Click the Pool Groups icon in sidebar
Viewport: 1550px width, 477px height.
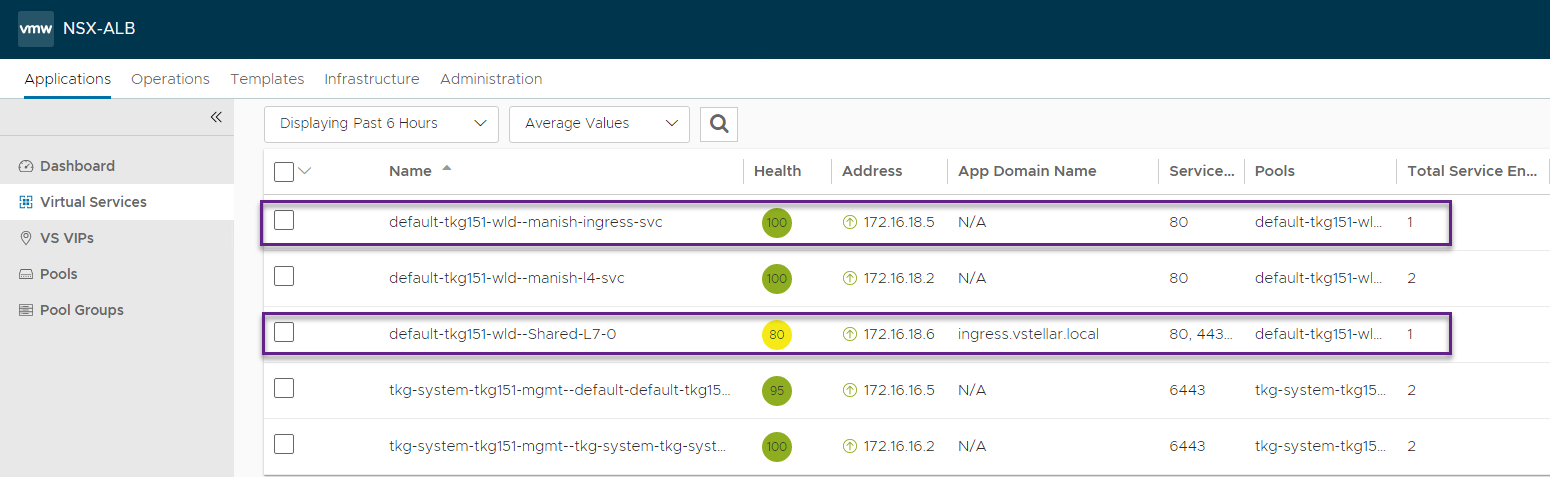coord(27,310)
